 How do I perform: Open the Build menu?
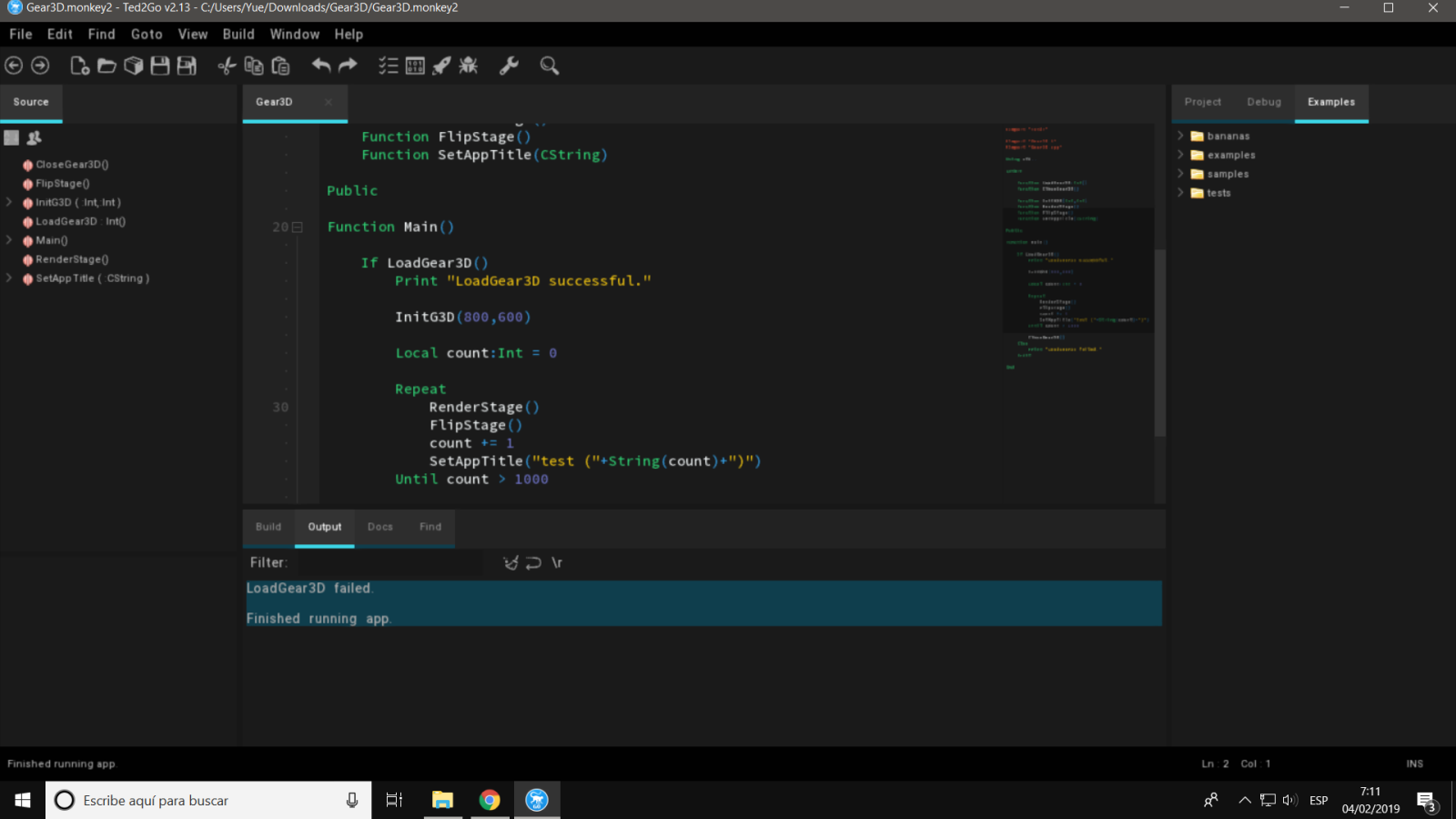(x=238, y=35)
